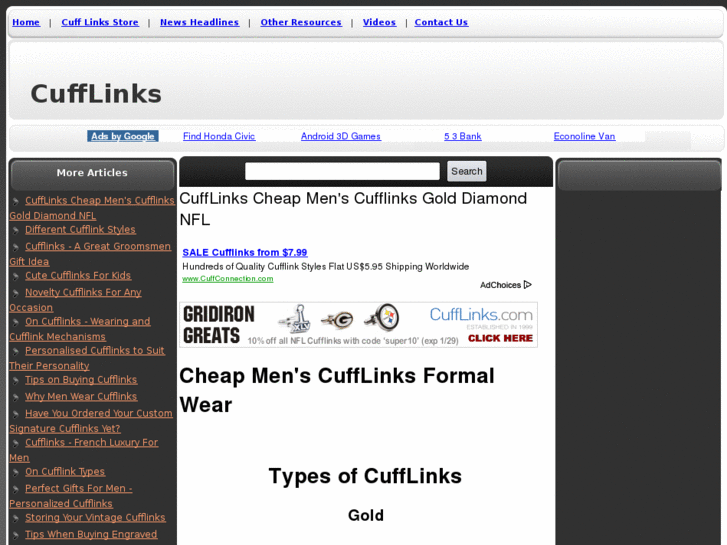Open Tips When Buying Engraved article
This screenshot has height=545, width=727.
click(91, 534)
